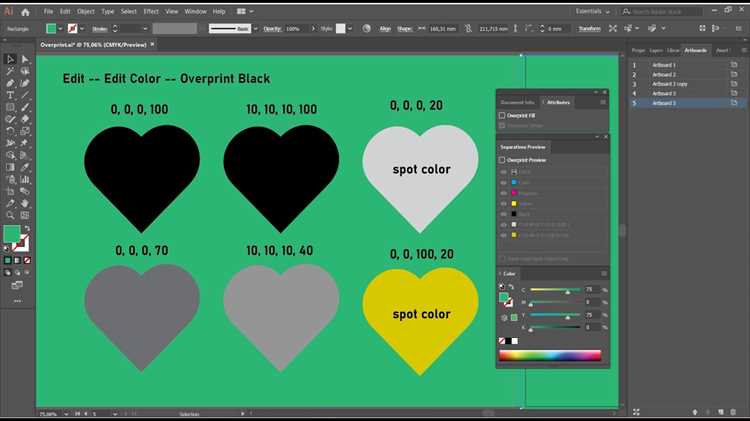This screenshot has height=421, width=750.
Task: Select the Lasso tool
Action: pyautogui.click(x=25, y=71)
